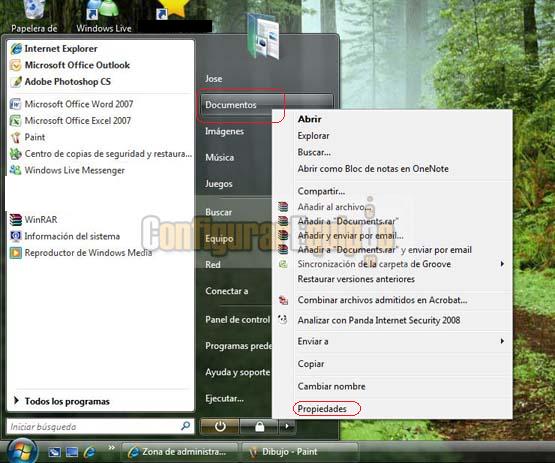Click Panda icon beside Analizar con Panda
Viewport: 555px width, 463px height.
point(283,320)
